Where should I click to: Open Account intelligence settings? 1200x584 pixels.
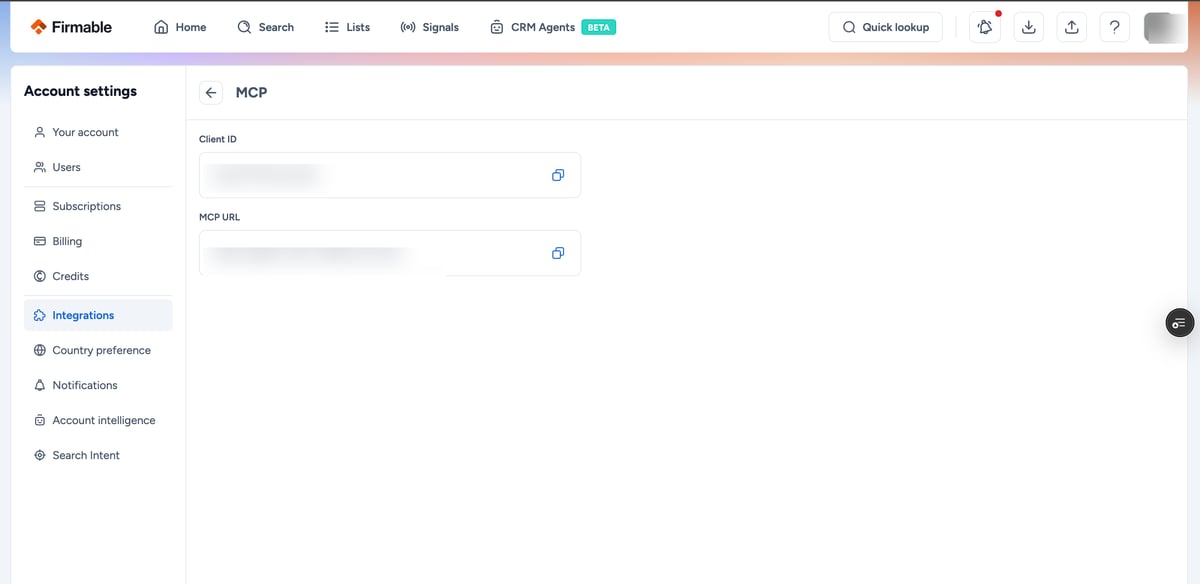coord(98,420)
